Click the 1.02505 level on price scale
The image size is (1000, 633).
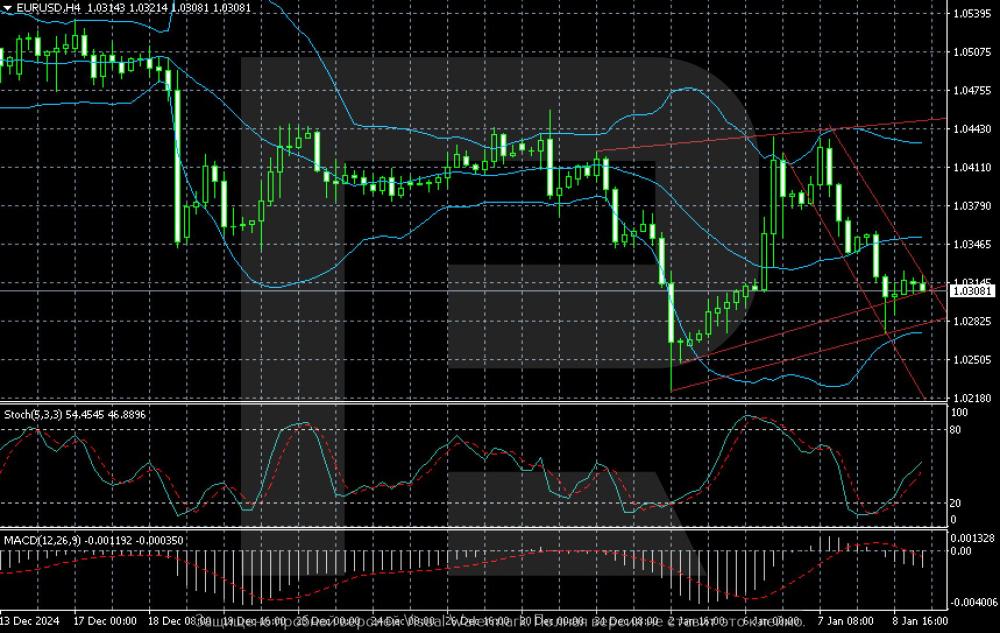tap(973, 360)
